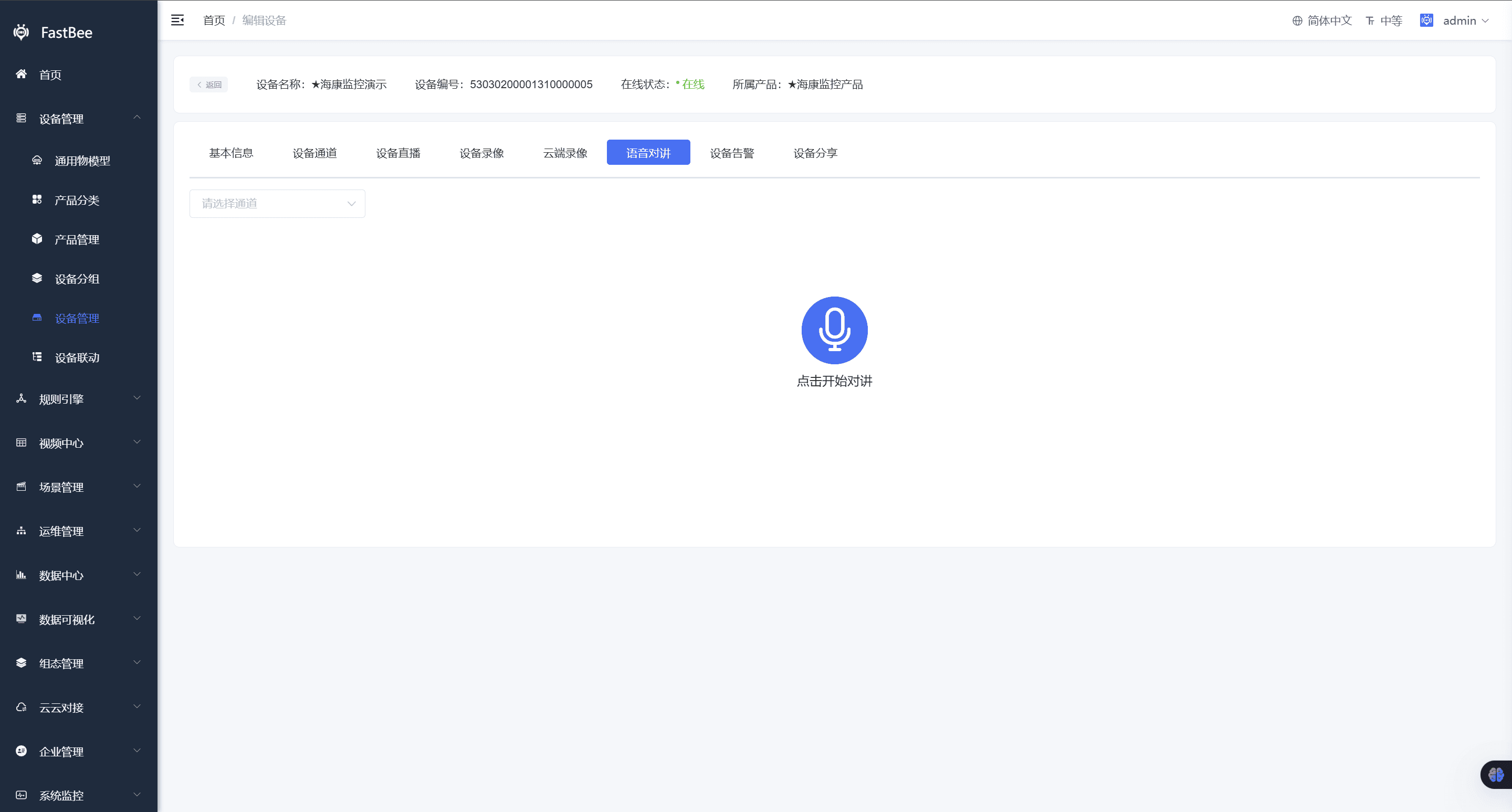Click the 简体中文 language selector
The image size is (1512, 812).
pyautogui.click(x=1329, y=21)
